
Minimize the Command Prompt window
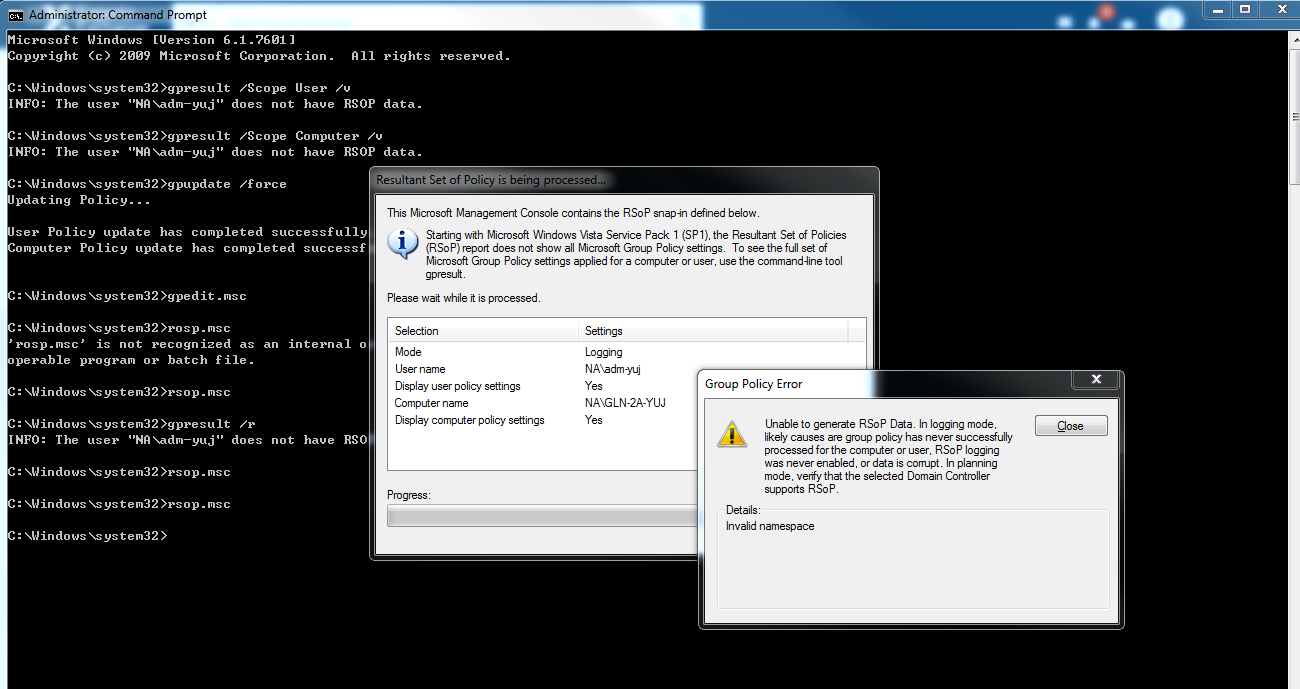(1215, 10)
